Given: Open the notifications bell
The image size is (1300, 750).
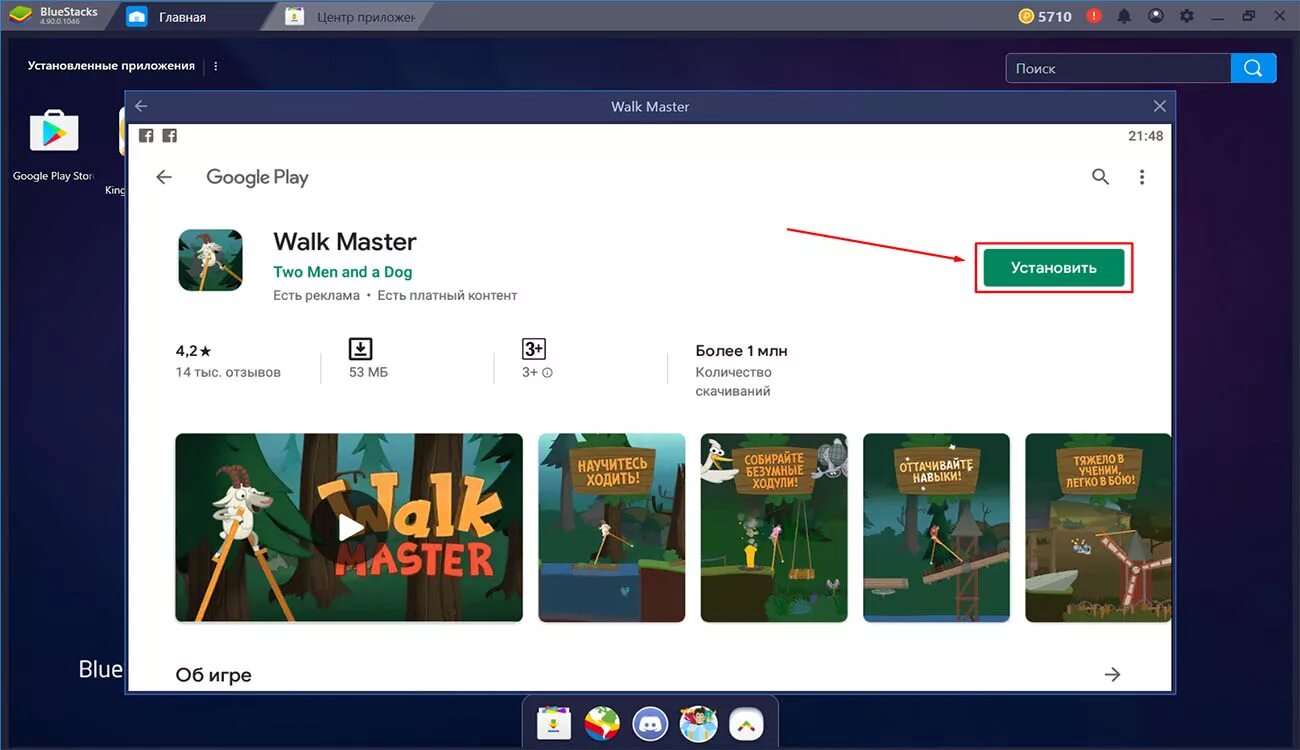Looking at the screenshot, I should (1124, 16).
